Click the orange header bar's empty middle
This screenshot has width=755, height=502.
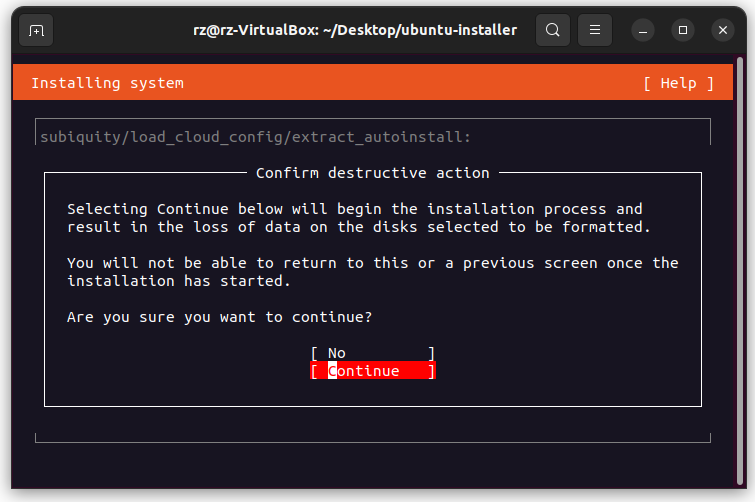(410, 83)
